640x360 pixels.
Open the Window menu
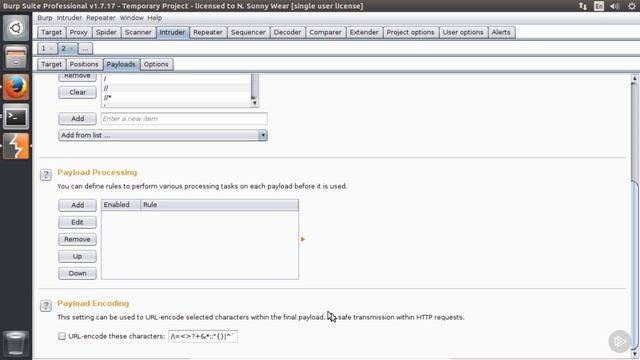(131, 18)
